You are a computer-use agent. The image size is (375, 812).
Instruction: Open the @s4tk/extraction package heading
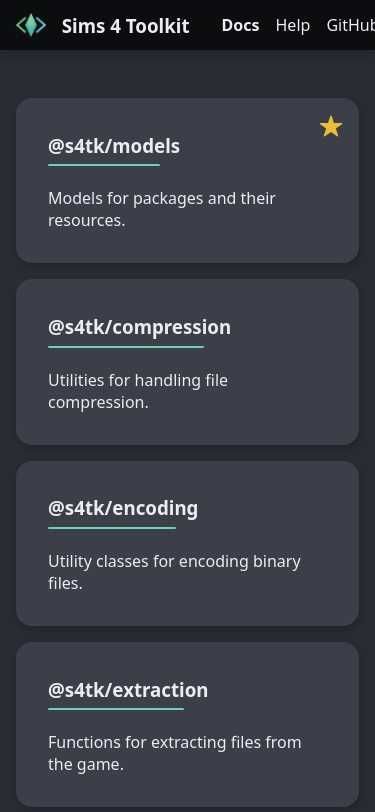tap(128, 690)
